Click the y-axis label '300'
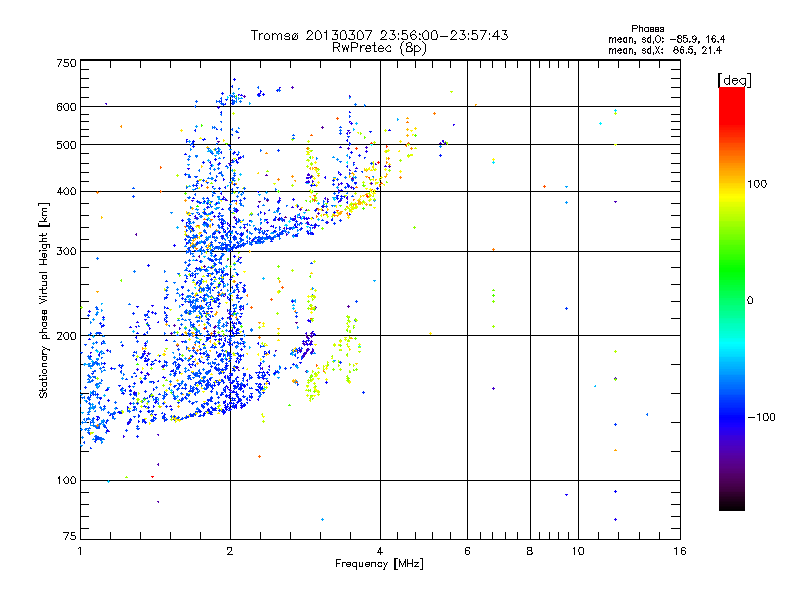The image size is (800, 600). 66,252
